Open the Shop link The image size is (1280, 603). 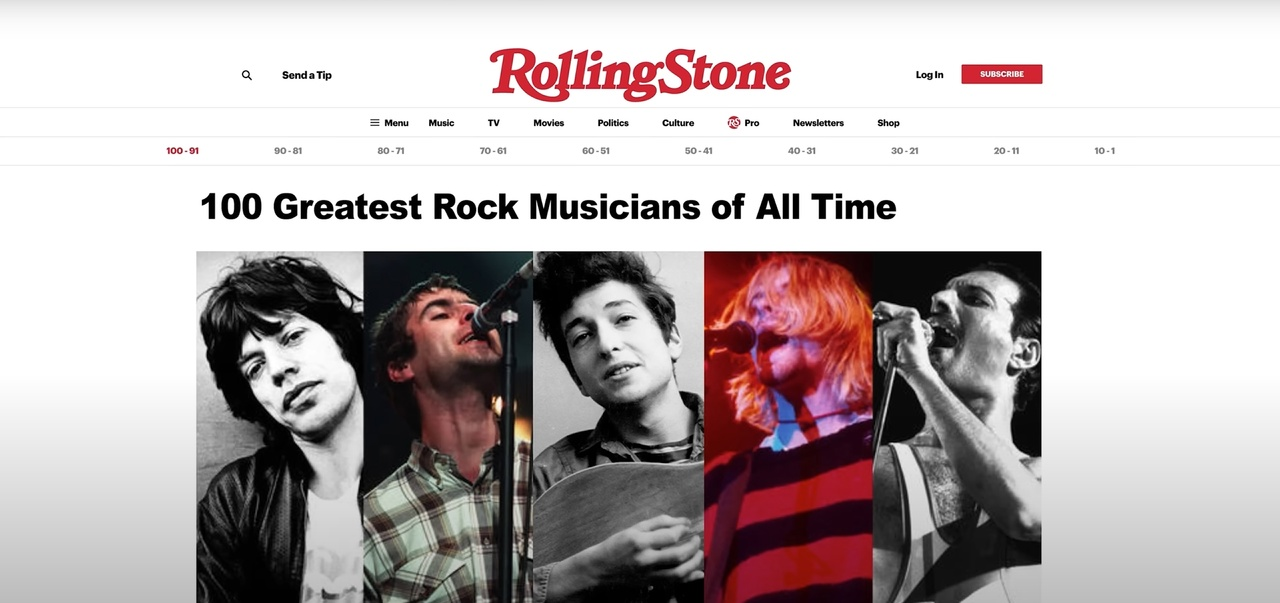coord(888,123)
